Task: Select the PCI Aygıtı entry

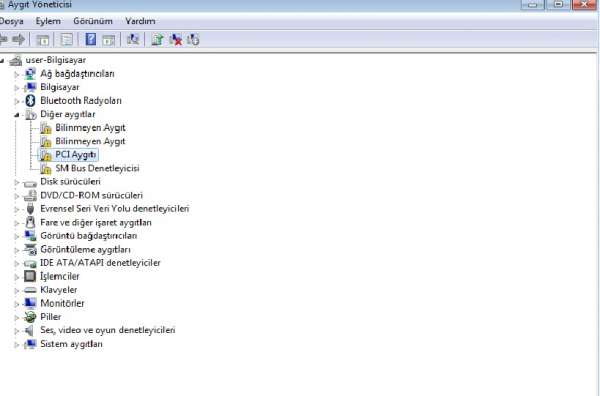Action: (75, 155)
